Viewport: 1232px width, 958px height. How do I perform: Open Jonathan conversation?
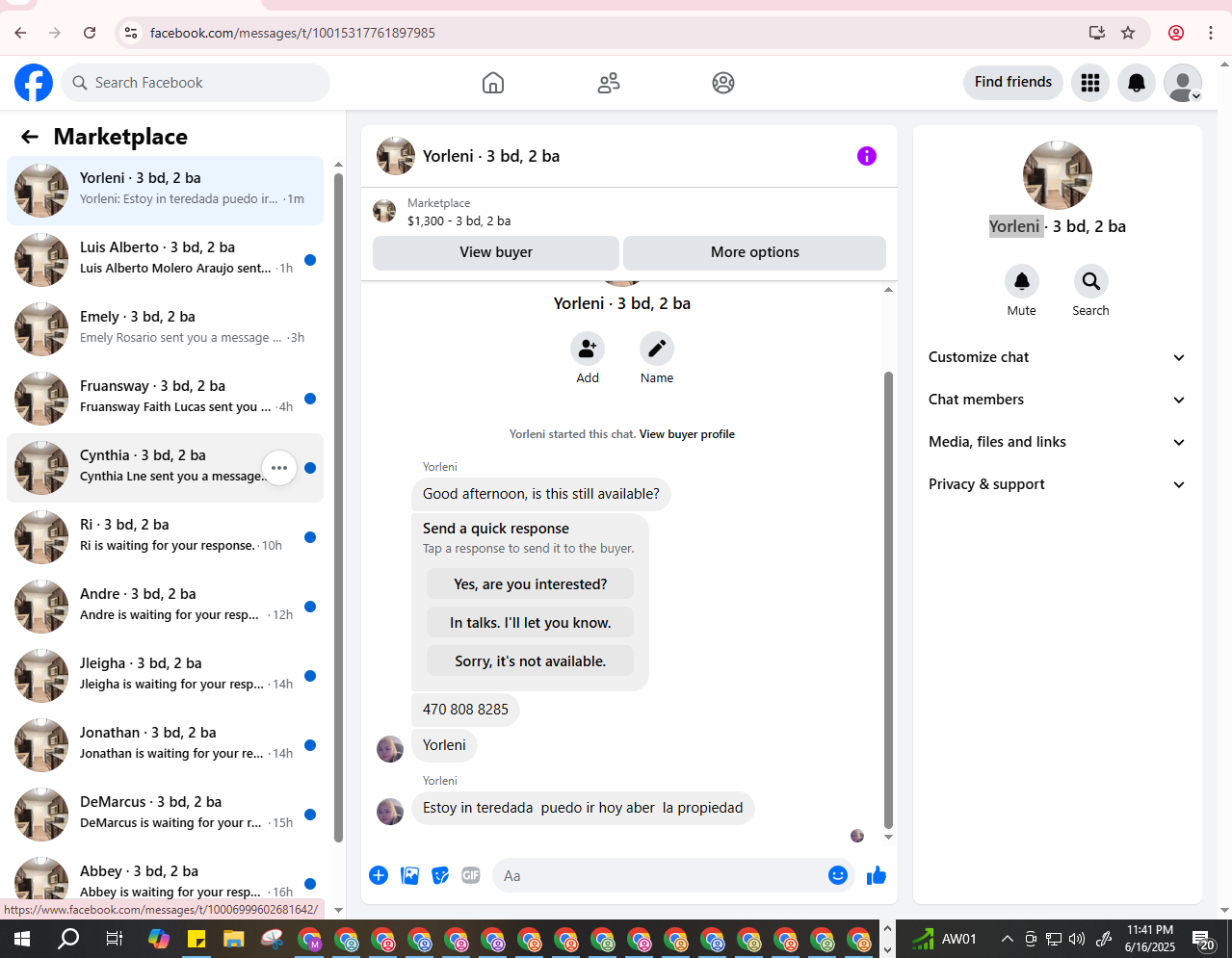pyautogui.click(x=166, y=745)
